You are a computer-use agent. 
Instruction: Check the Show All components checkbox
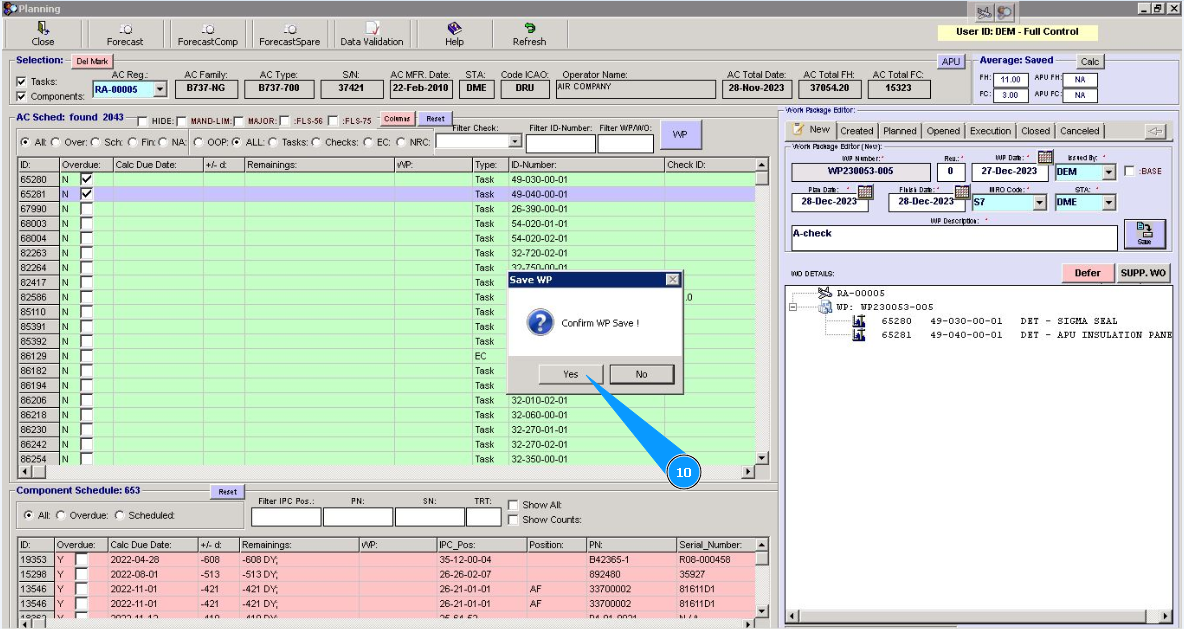point(513,506)
